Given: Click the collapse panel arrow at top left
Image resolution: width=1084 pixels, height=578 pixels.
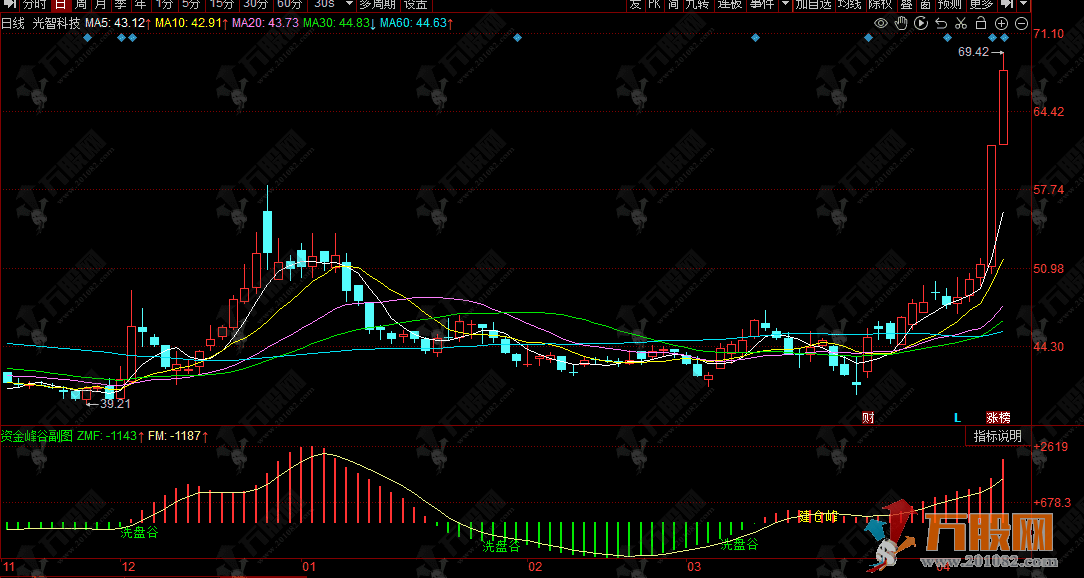Looking at the screenshot, I should (x=7, y=4).
